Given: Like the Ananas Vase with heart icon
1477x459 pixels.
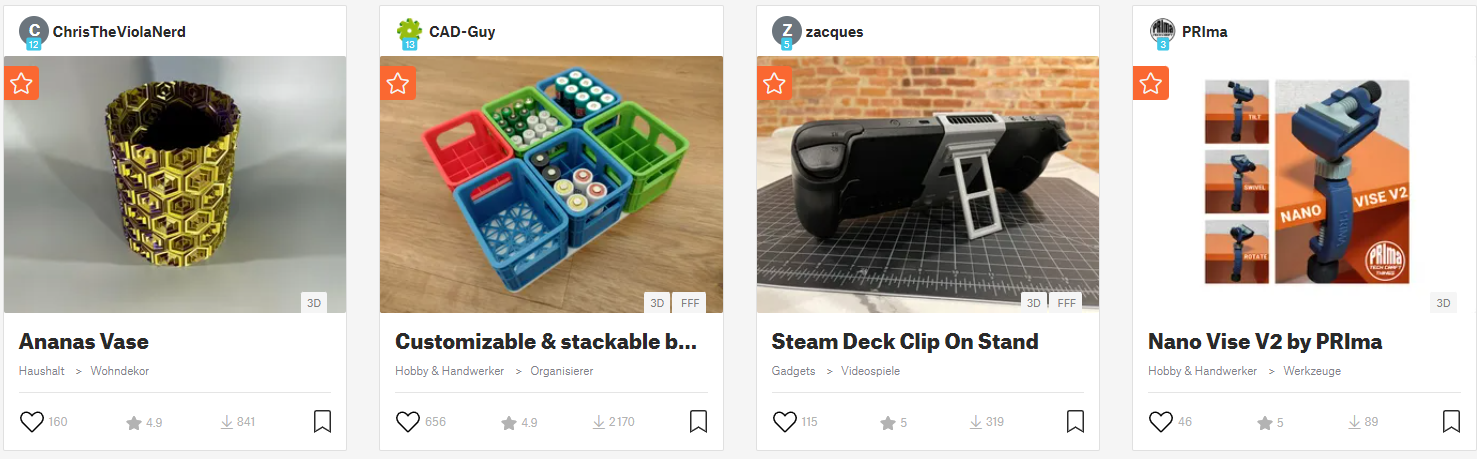Looking at the screenshot, I should coord(32,422).
